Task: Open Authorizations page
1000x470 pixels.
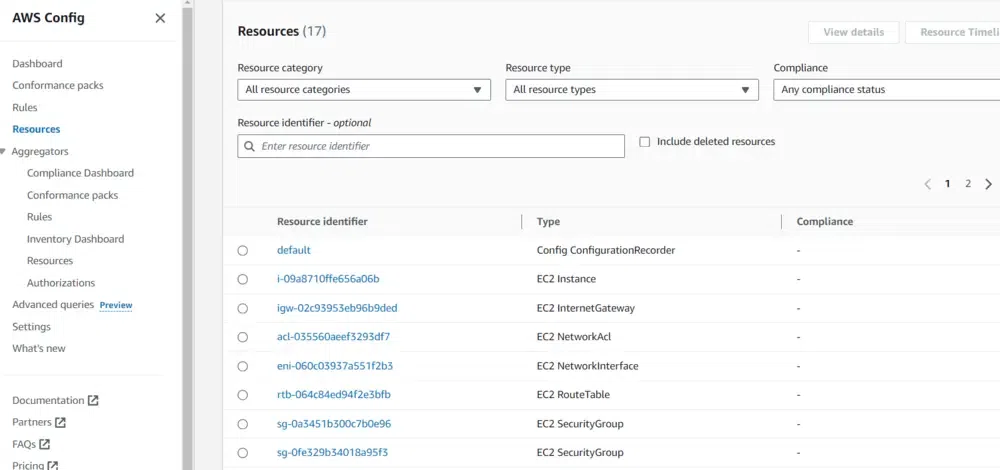Action: (x=61, y=283)
